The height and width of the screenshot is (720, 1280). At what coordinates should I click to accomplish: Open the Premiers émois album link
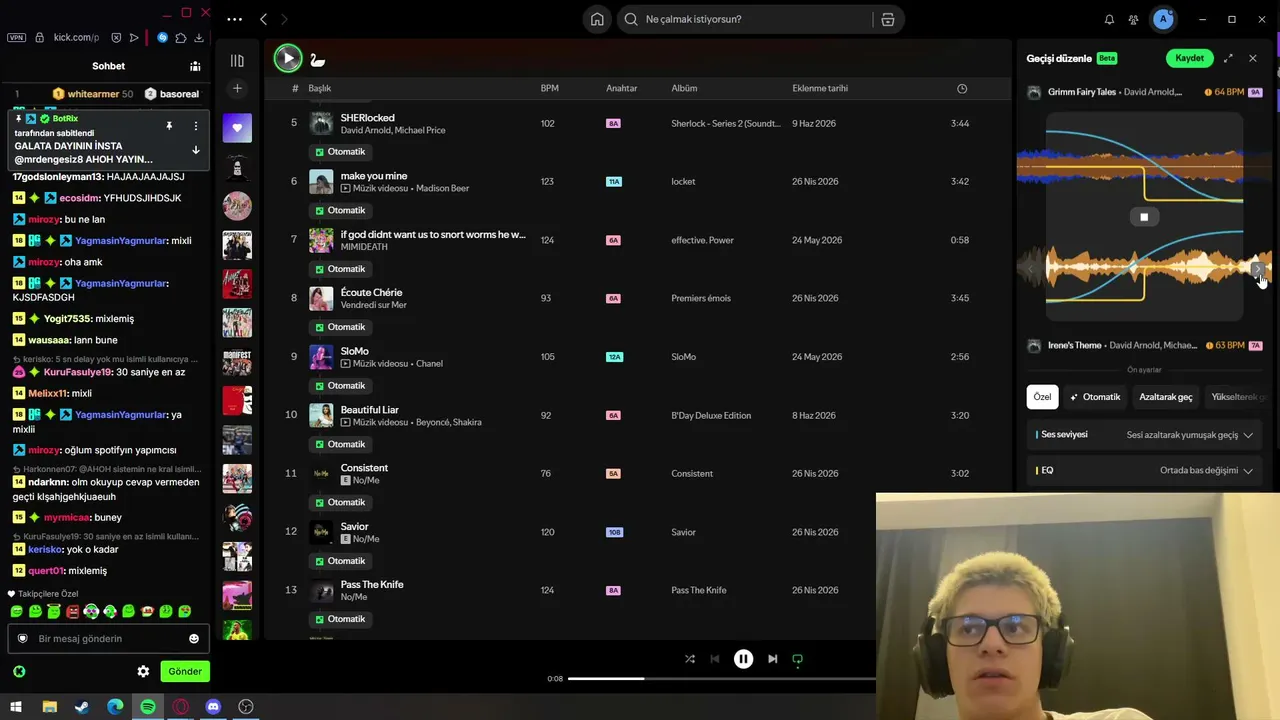[x=701, y=298]
